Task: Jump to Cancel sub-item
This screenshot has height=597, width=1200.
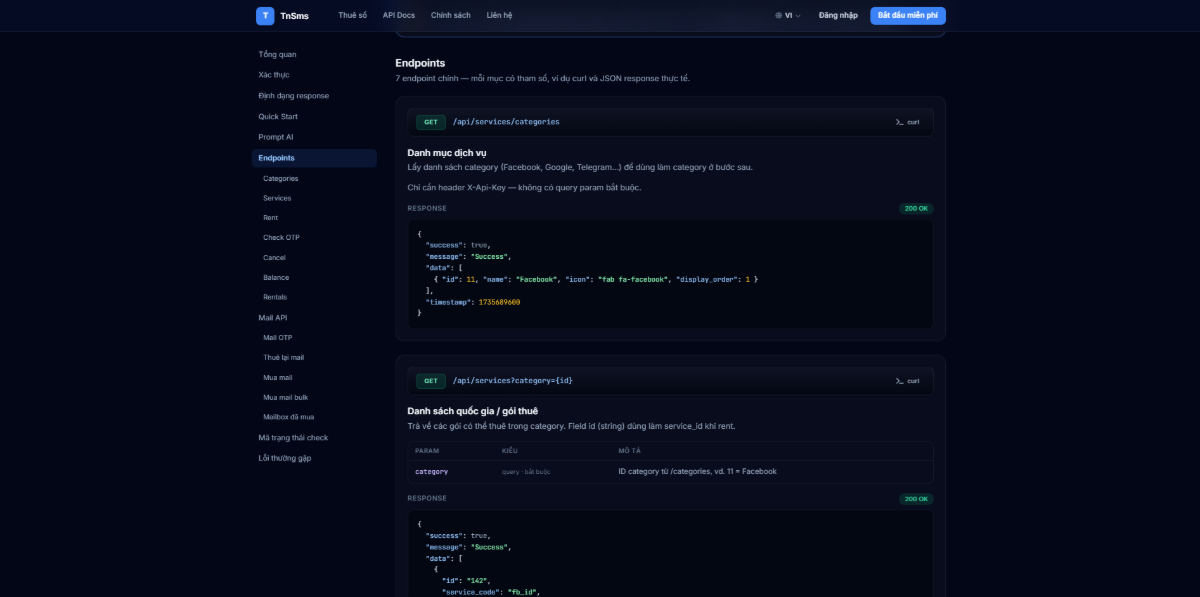Action: pos(274,257)
